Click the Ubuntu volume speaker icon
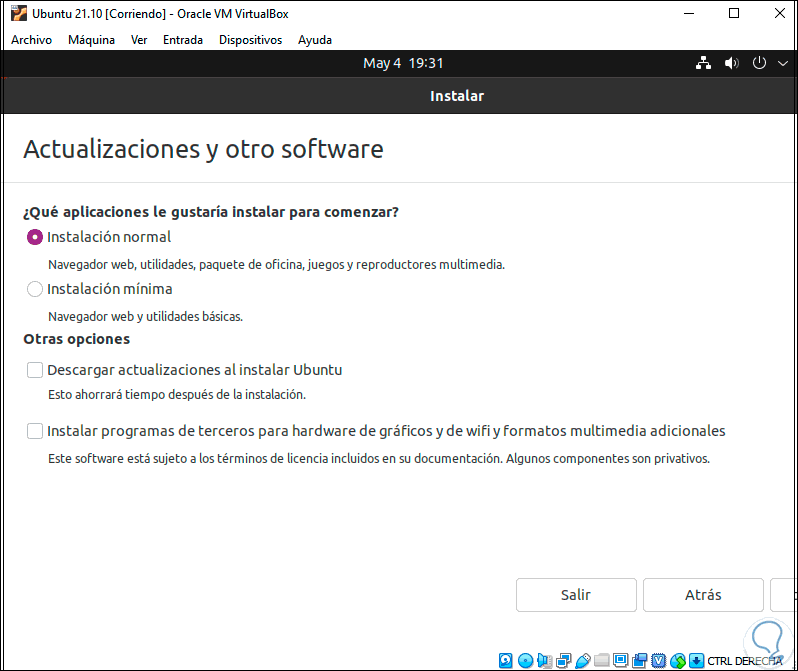 point(731,63)
